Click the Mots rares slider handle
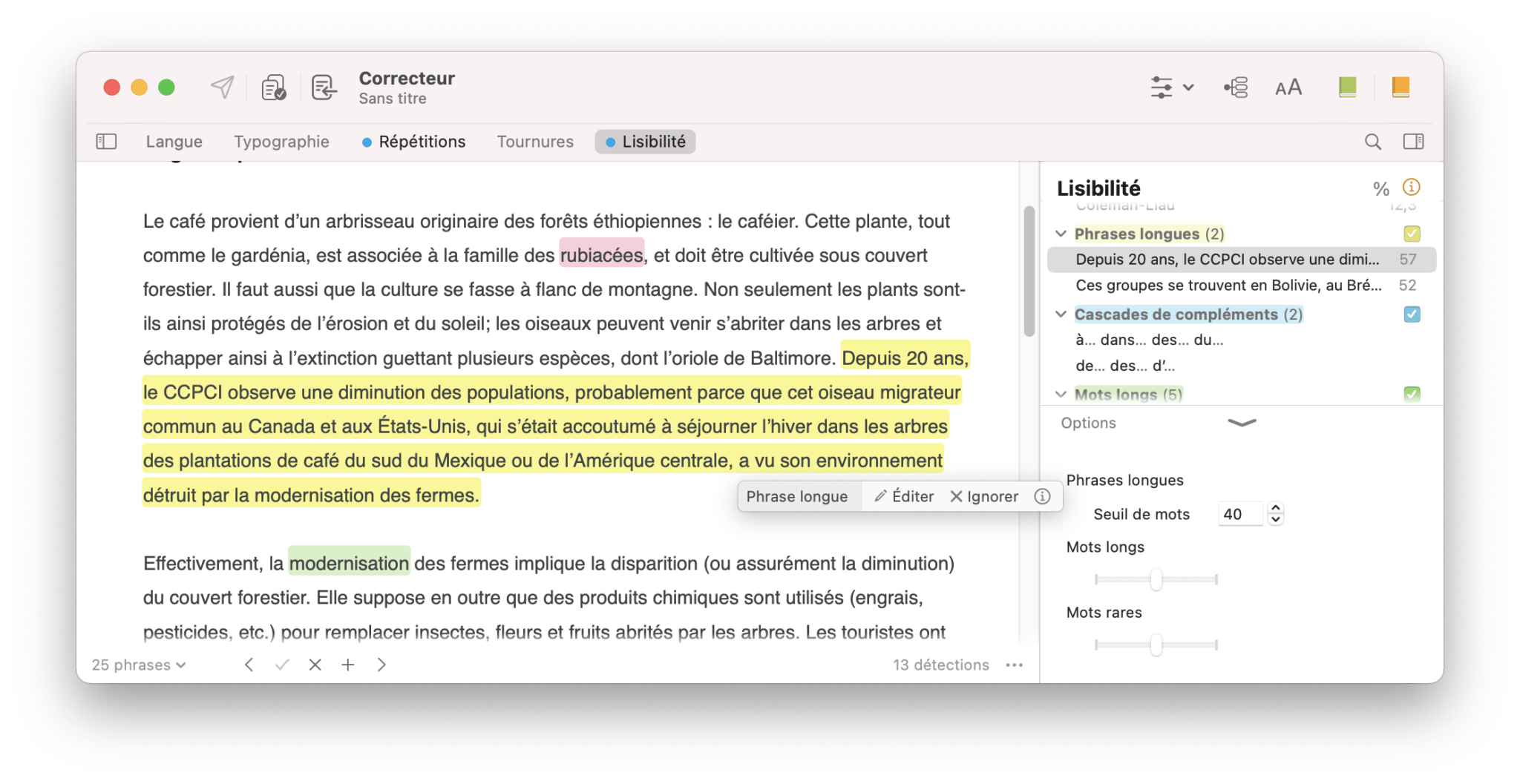The width and height of the screenshot is (1520, 784). coord(1156,645)
